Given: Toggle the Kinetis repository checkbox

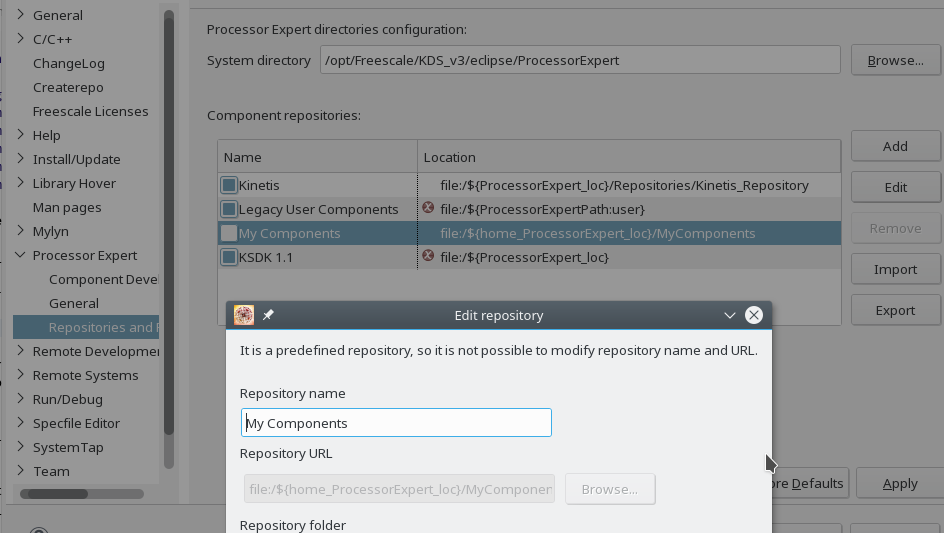Looking at the screenshot, I should [x=229, y=185].
